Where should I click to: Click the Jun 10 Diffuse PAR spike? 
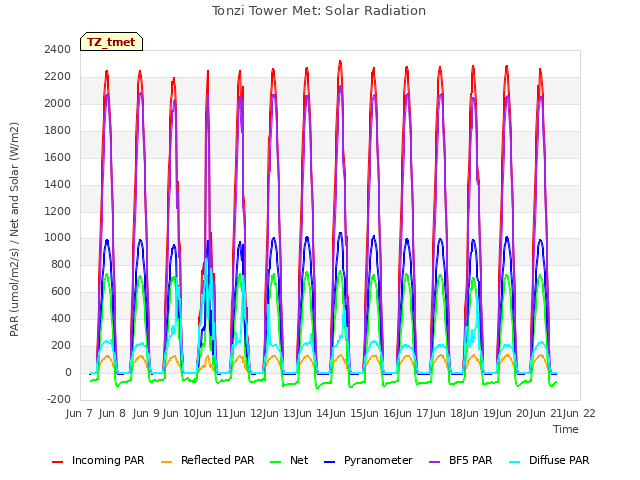click(207, 260)
